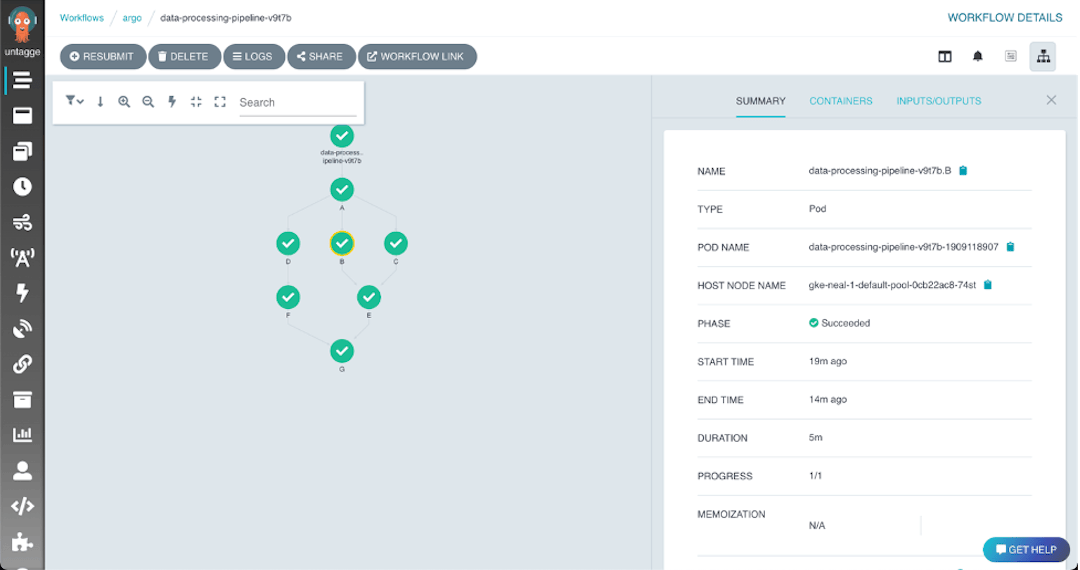
Task: Open the Cron Workflows clock sidebar icon
Action: point(22,186)
